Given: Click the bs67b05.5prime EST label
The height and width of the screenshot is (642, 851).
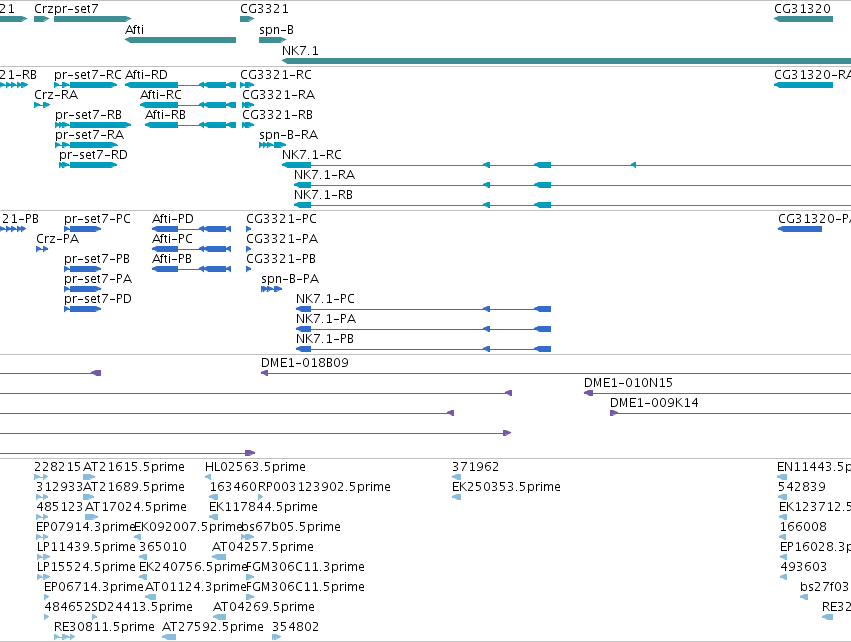Looking at the screenshot, I should point(291,527).
